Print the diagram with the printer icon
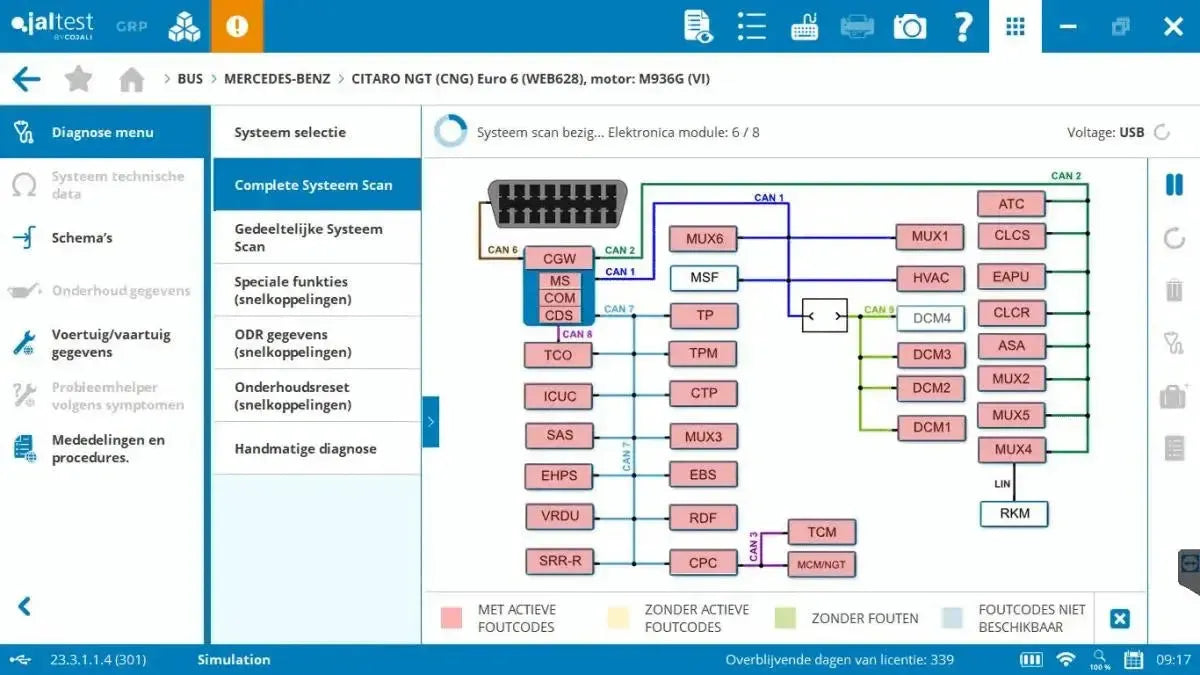 coord(855,26)
